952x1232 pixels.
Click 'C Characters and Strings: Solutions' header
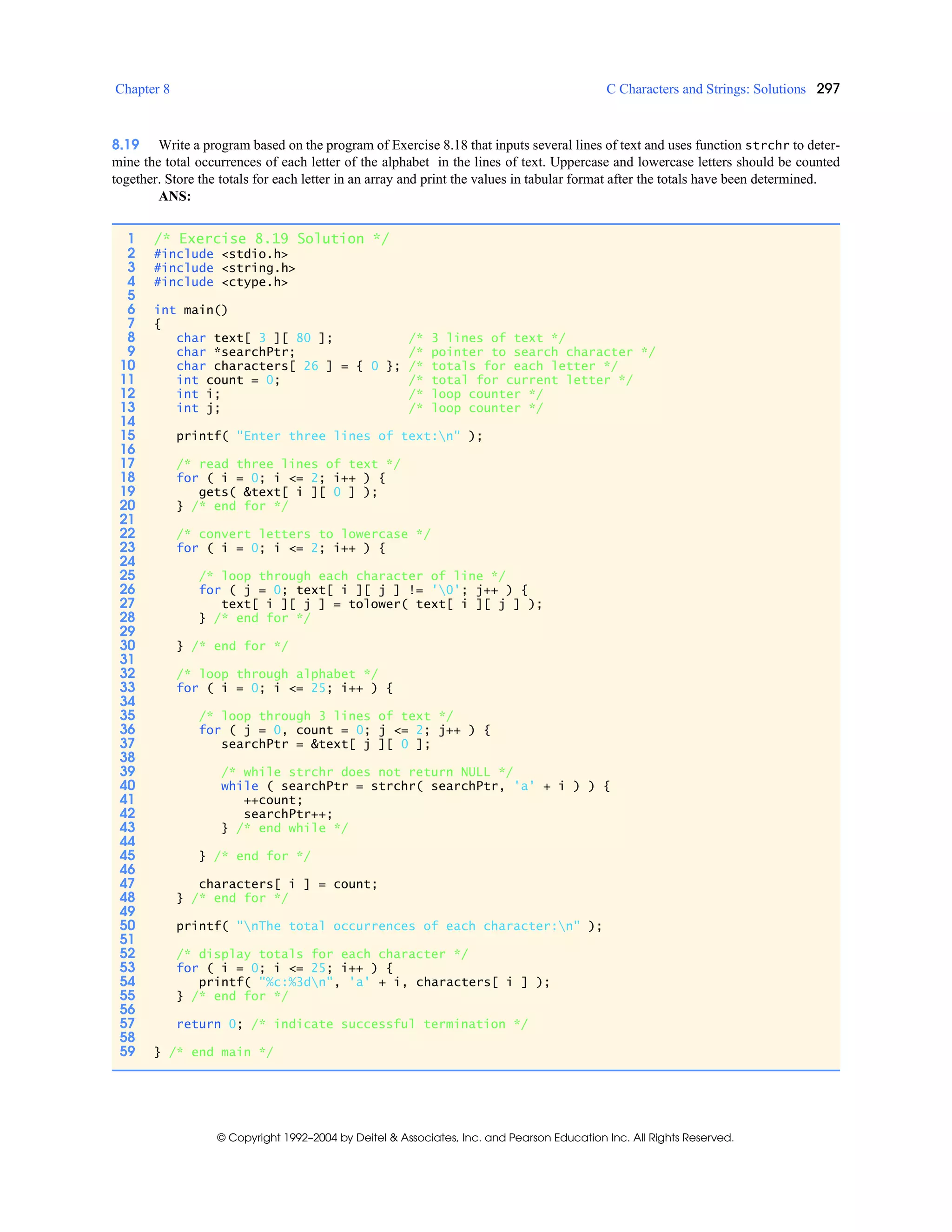[x=706, y=89]
